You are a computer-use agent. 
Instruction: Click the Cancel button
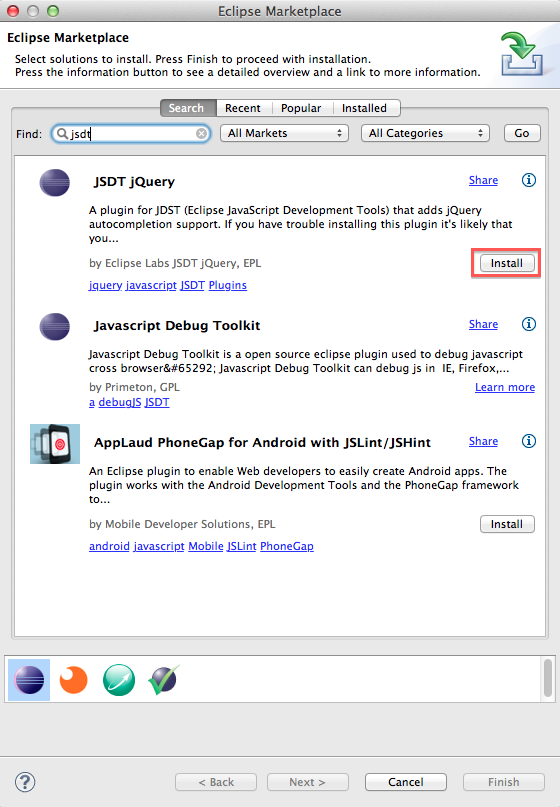pyautogui.click(x=406, y=782)
